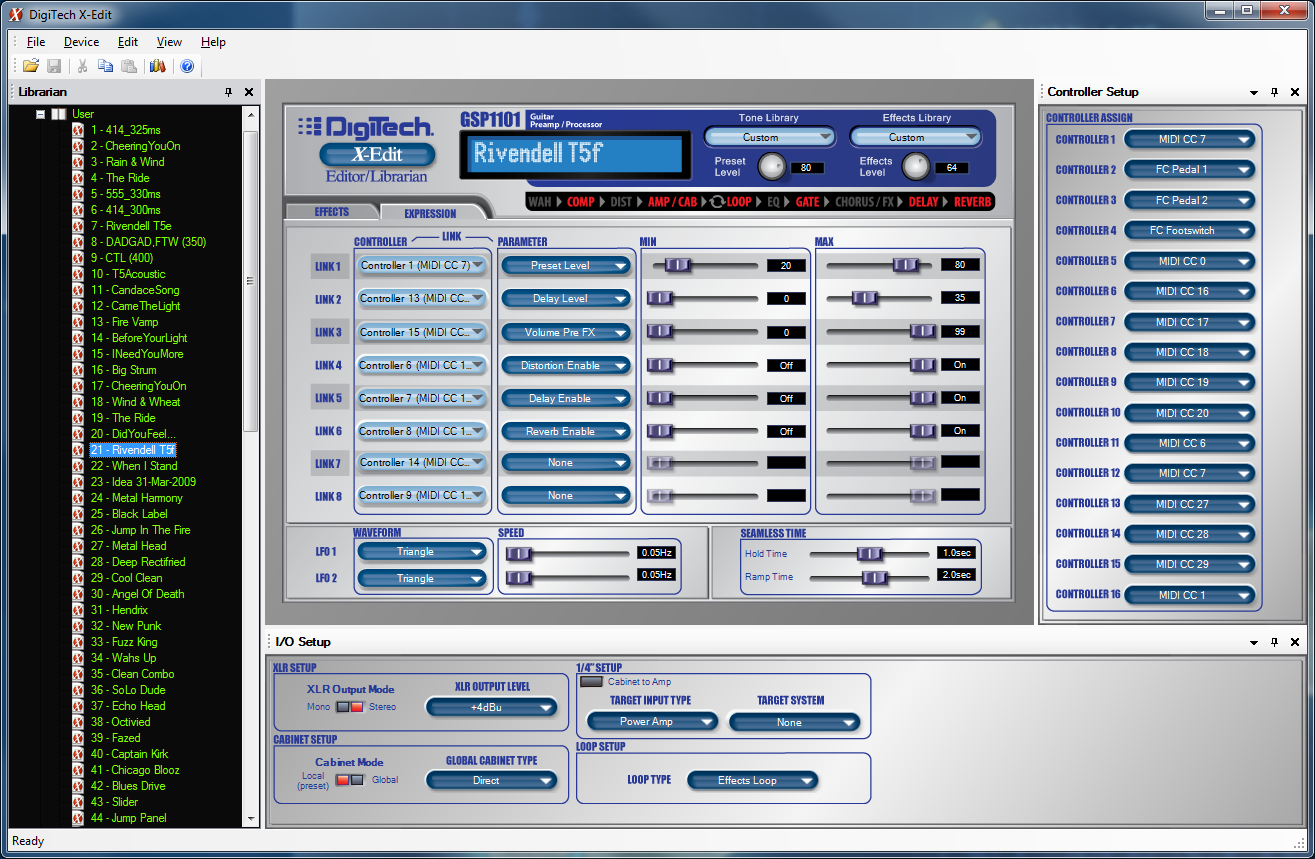Open LFO 1 Triangle waveform dropdown
Screen dimensions: 1315x859
click(x=422, y=552)
